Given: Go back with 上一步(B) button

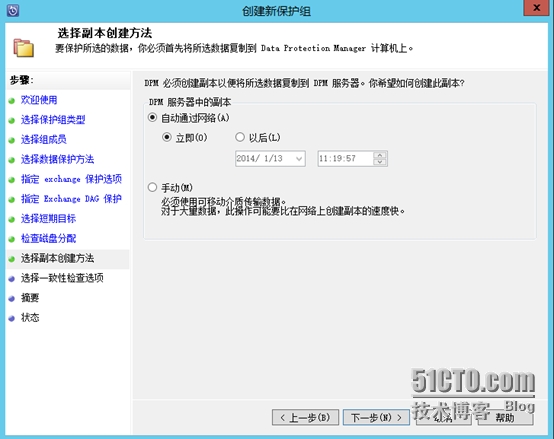Looking at the screenshot, I should click(x=305, y=417).
